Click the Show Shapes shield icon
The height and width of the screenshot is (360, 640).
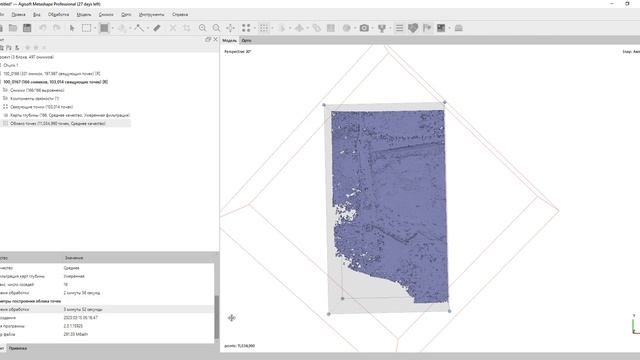click(x=413, y=28)
